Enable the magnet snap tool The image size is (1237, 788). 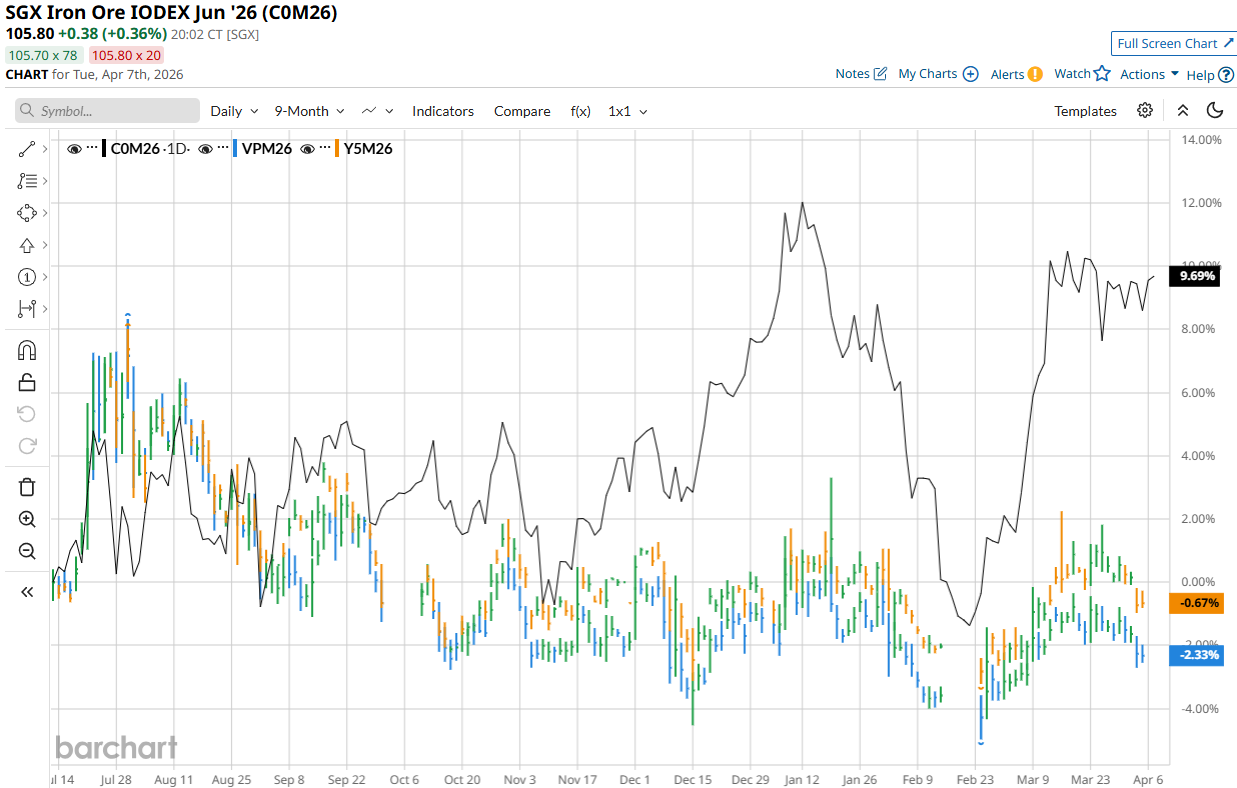coord(27,350)
